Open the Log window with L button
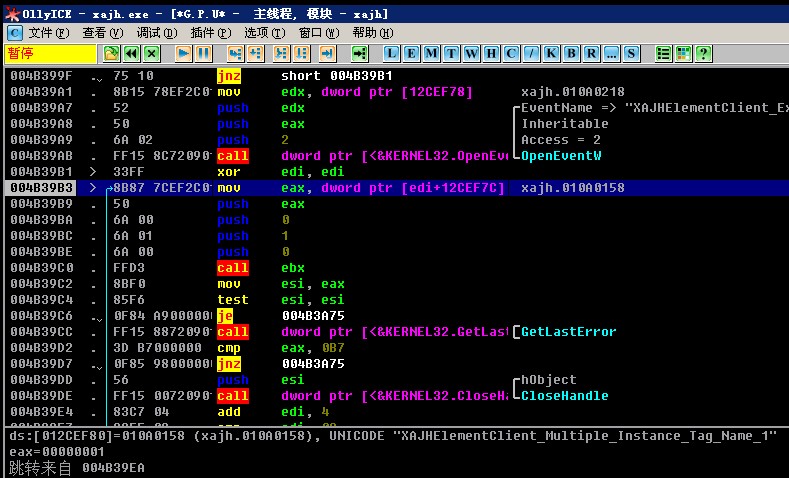Viewport: 789px width, 478px height. (x=391, y=53)
